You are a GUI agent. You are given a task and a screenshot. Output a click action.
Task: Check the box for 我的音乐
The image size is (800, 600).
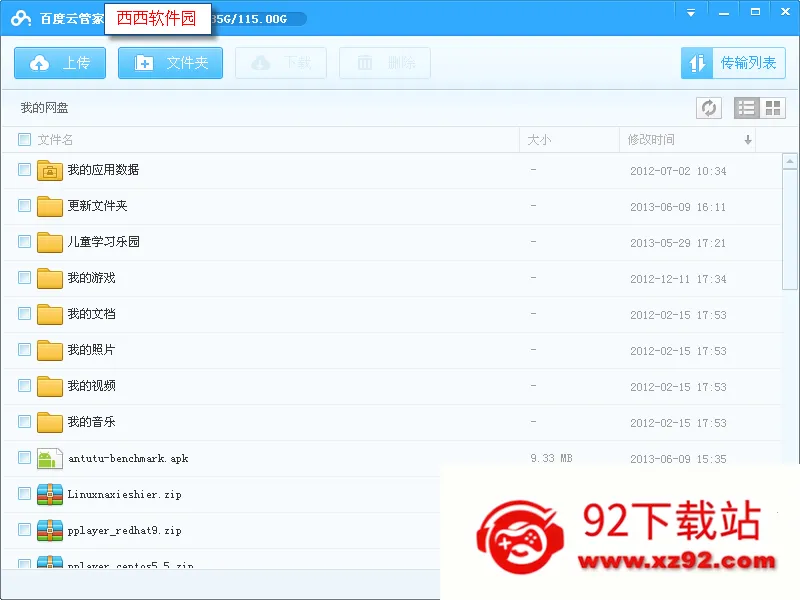click(24, 421)
